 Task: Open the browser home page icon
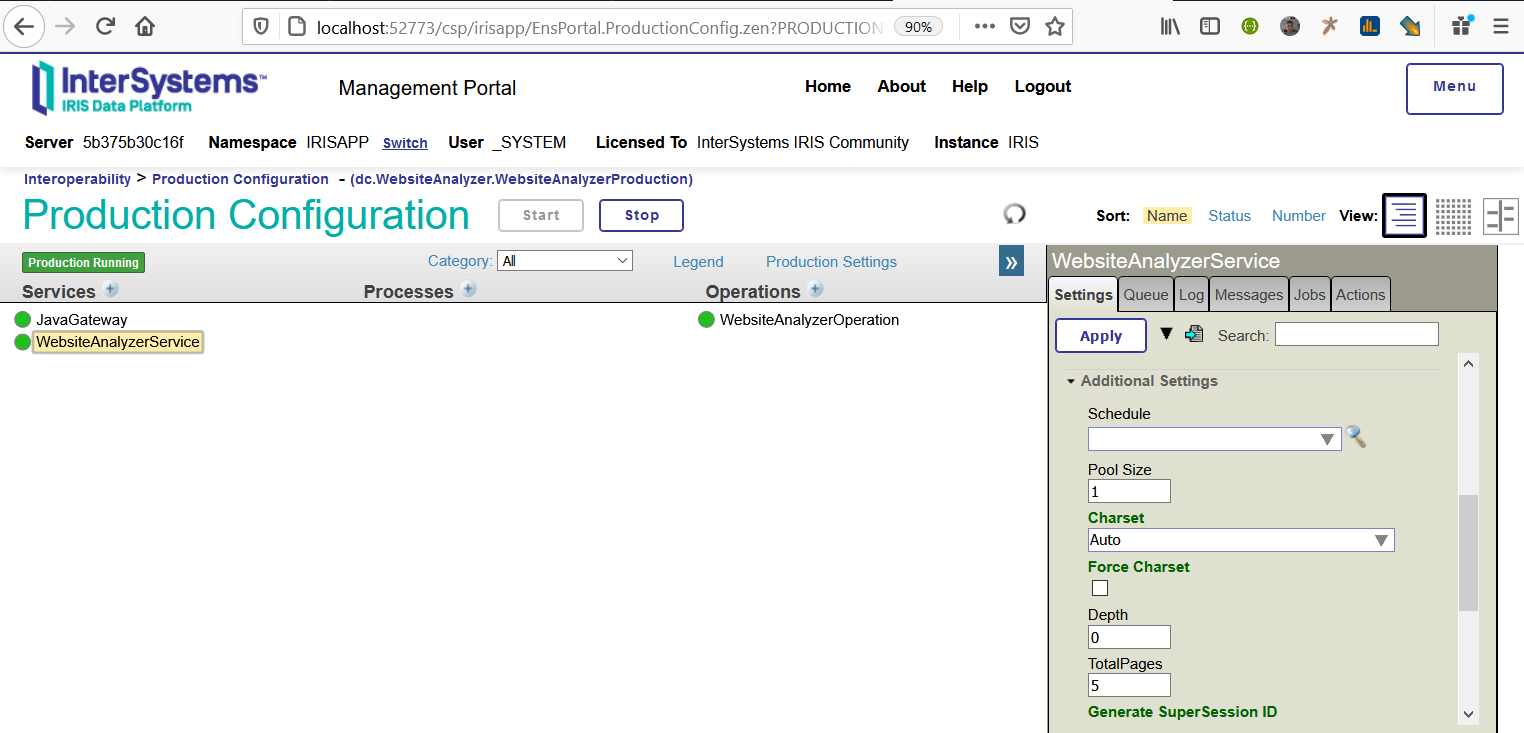(x=145, y=27)
